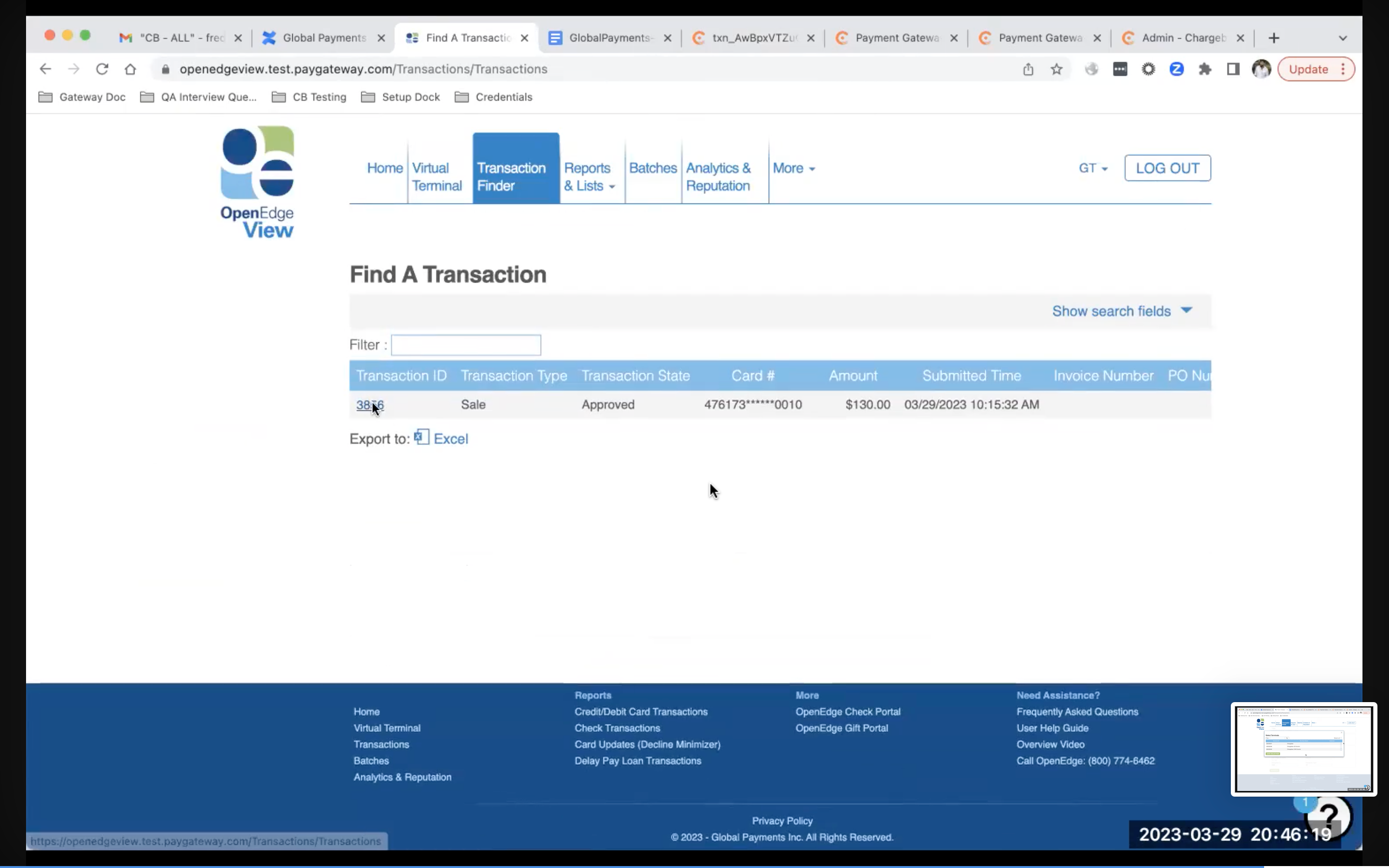Open the More dropdown menu
This screenshot has height=868, width=1389.
point(793,168)
